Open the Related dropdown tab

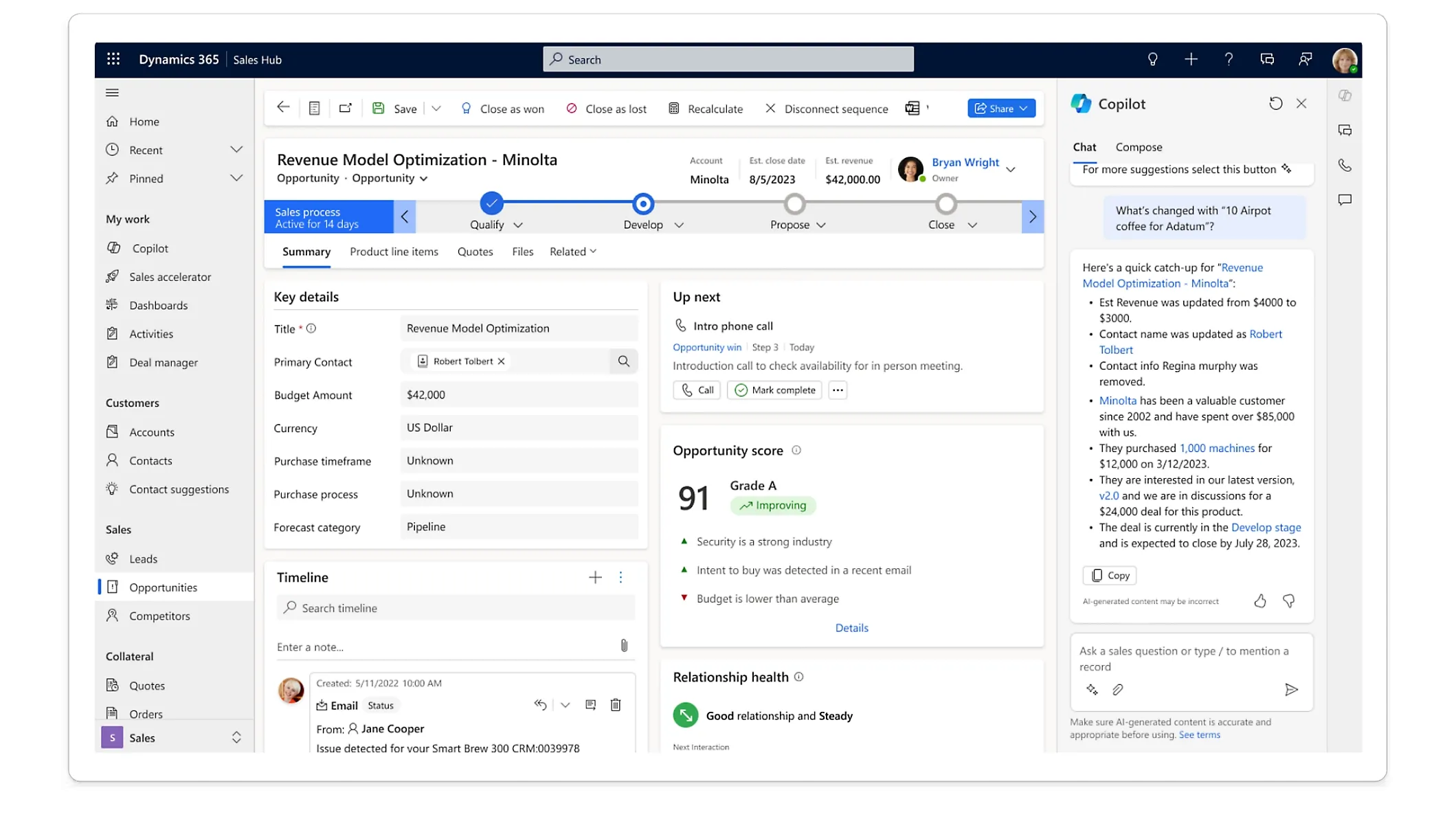point(572,251)
